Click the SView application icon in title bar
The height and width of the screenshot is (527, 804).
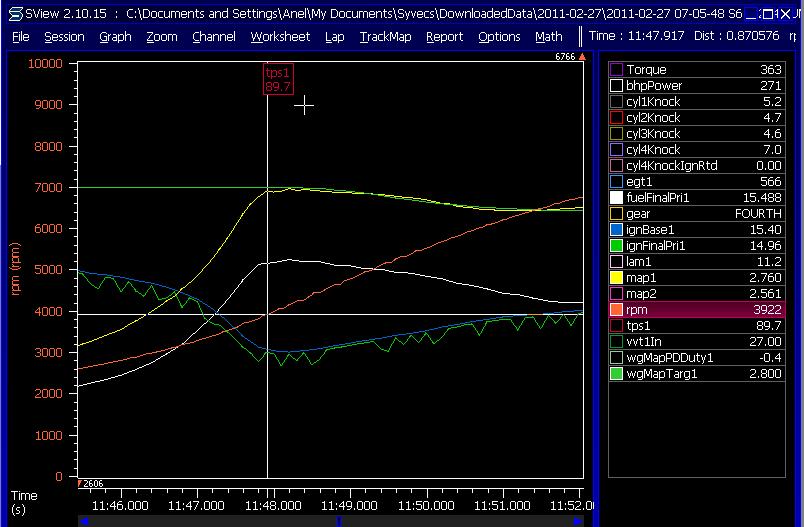pyautogui.click(x=15, y=14)
